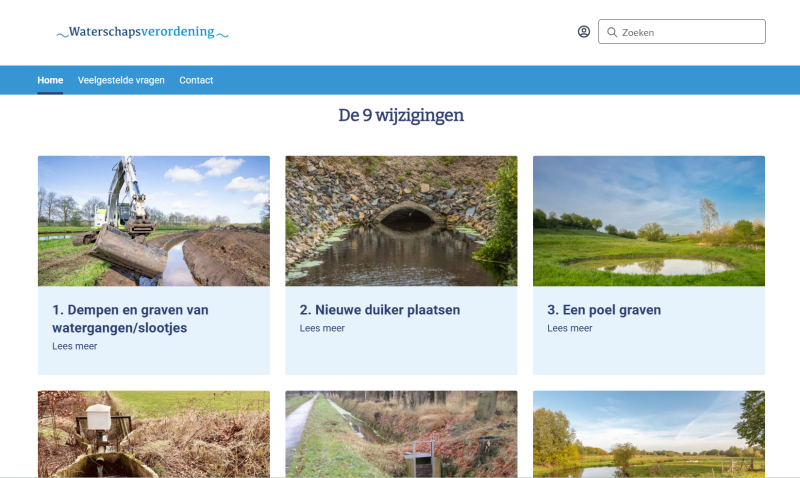800x478 pixels.
Task: Click the Waterschapsverordening logo
Action: click(142, 32)
